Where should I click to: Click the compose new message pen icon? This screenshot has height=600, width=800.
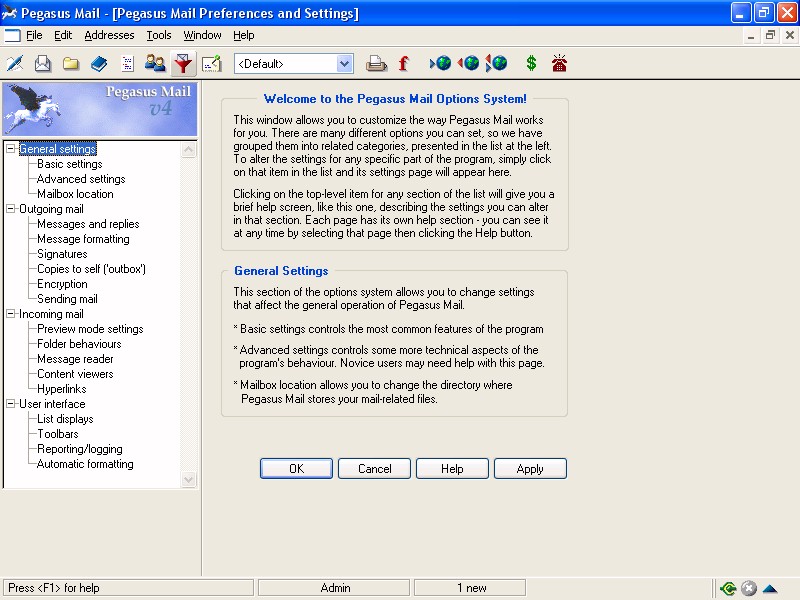tap(15, 64)
